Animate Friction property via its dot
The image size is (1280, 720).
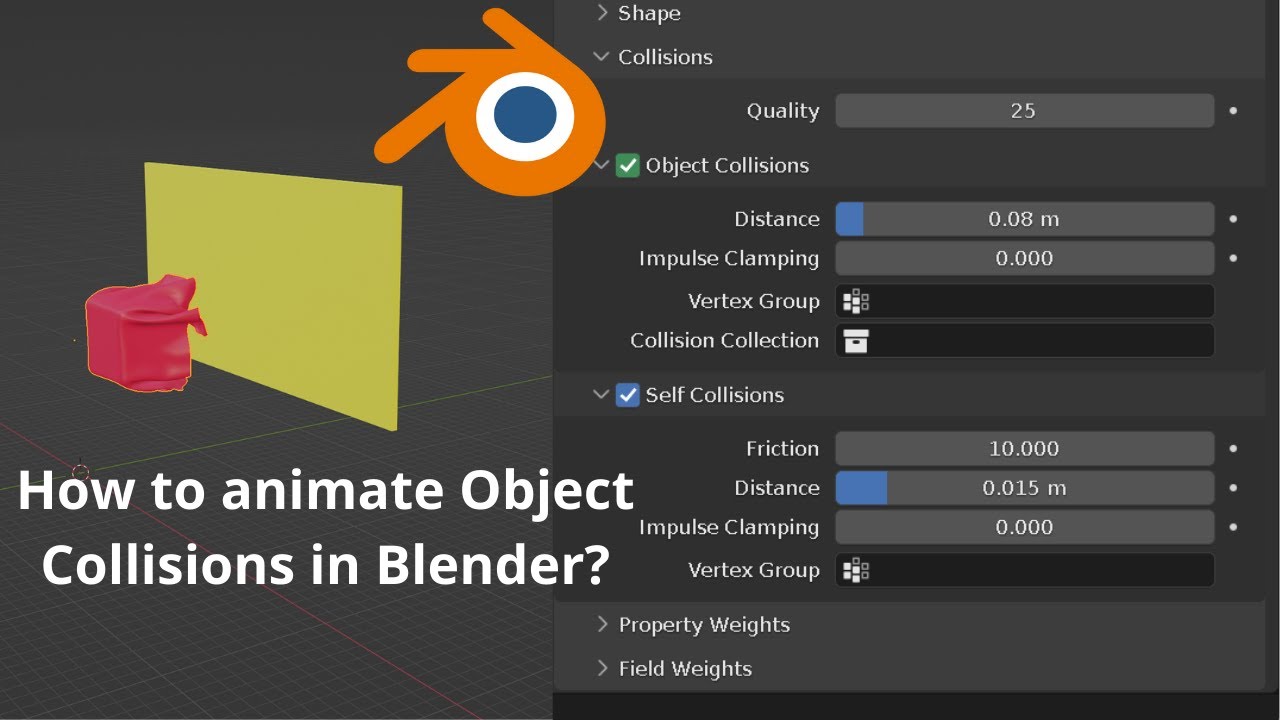click(x=1233, y=448)
